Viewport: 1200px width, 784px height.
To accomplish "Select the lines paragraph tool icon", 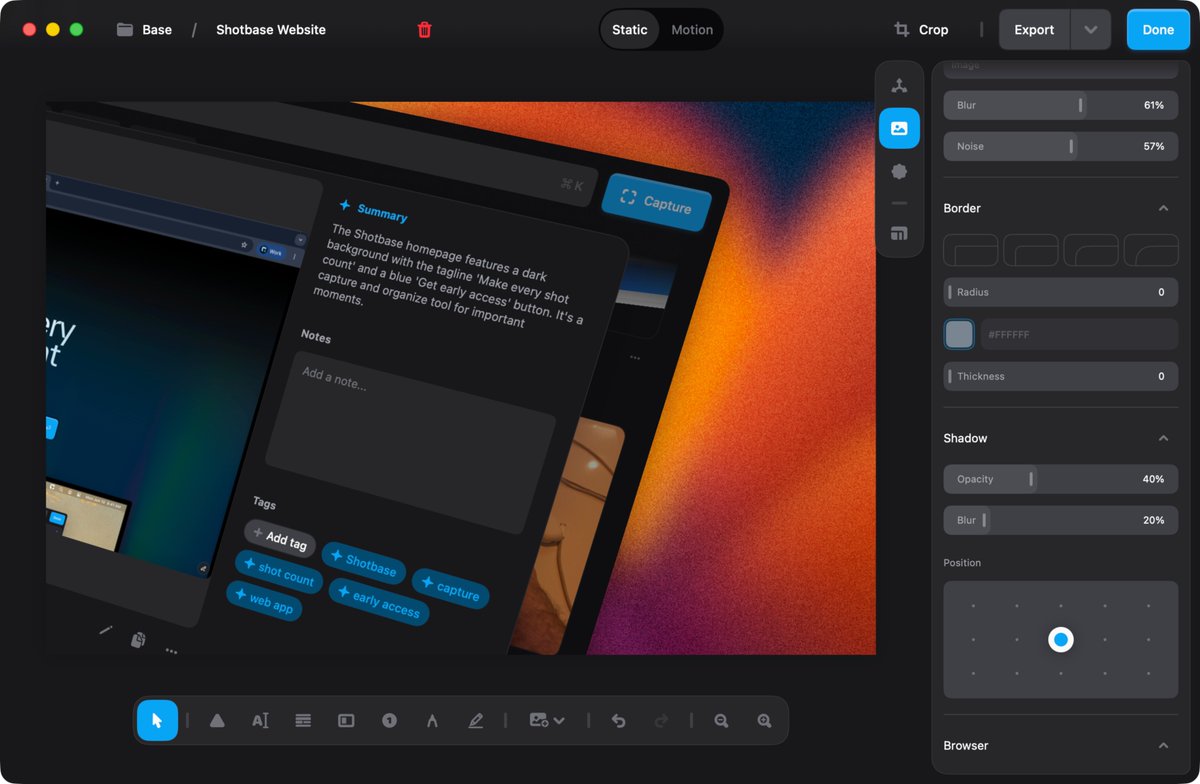I will [303, 720].
